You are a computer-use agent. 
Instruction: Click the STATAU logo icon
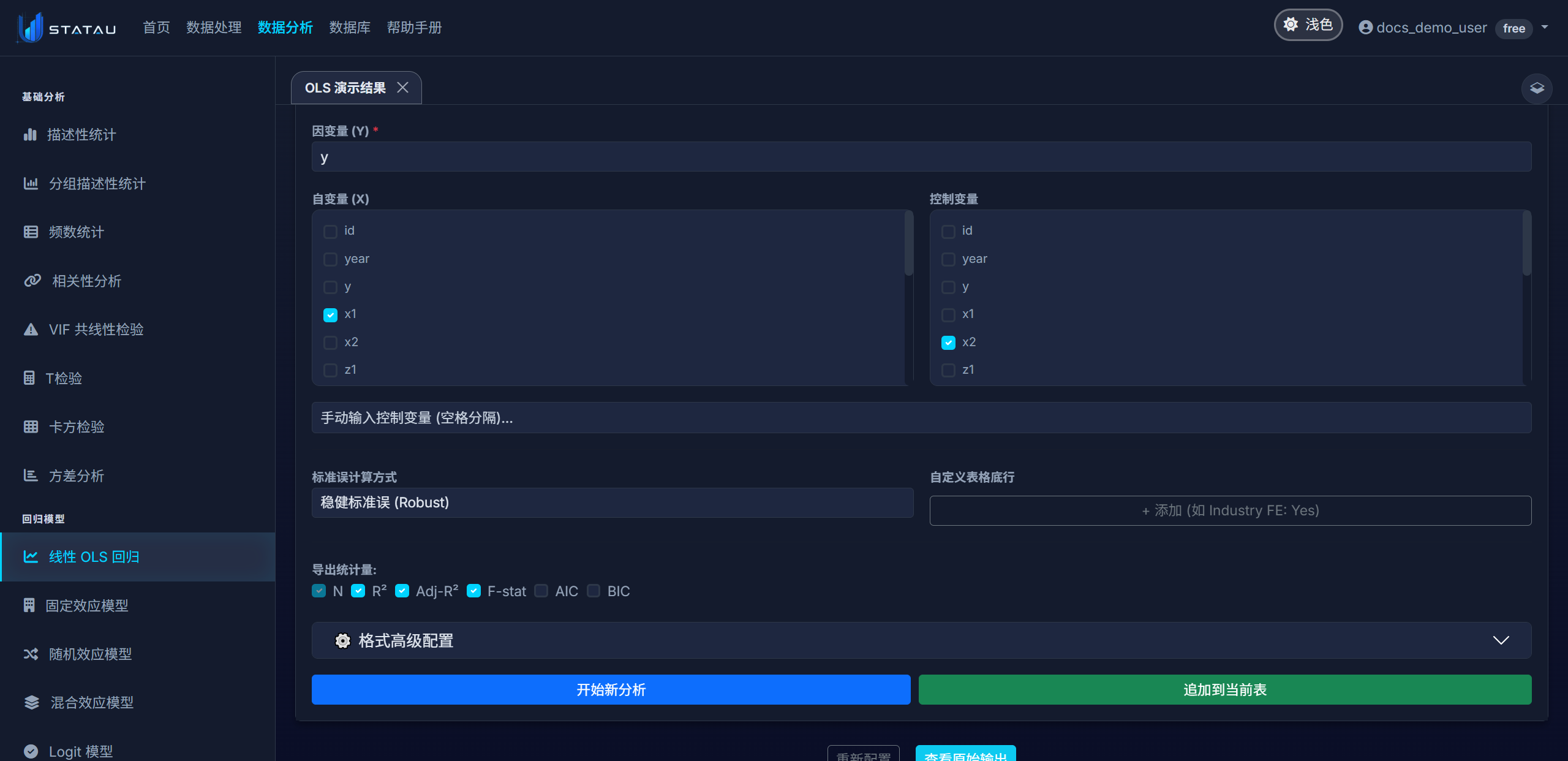click(x=29, y=28)
